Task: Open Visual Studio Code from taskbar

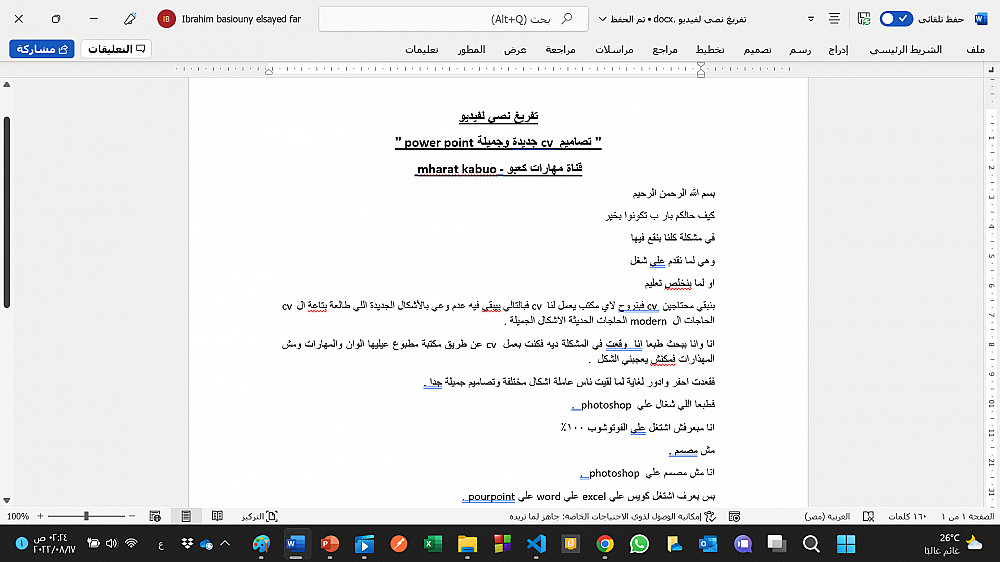Action: (536, 544)
